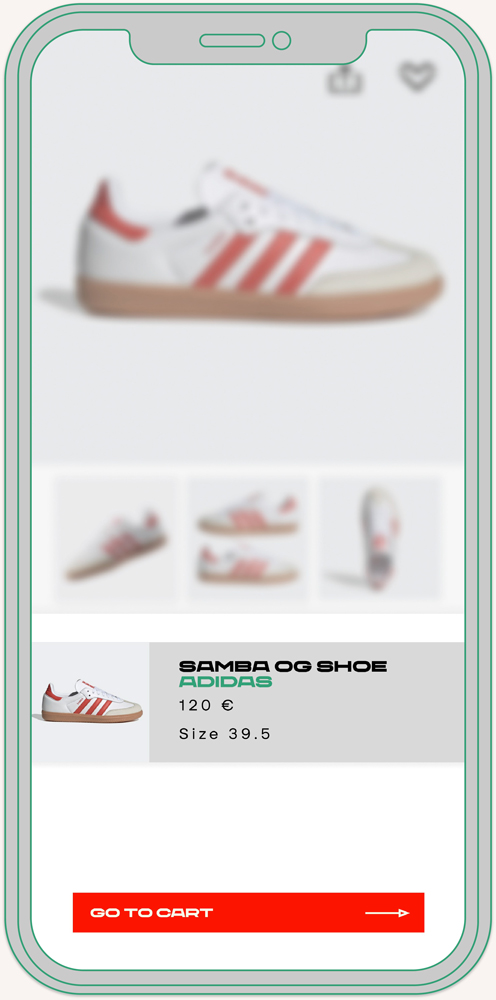This screenshot has width=496, height=1000.
Task: Click the arrow icon on the red cart button
Action: pyautogui.click(x=387, y=913)
